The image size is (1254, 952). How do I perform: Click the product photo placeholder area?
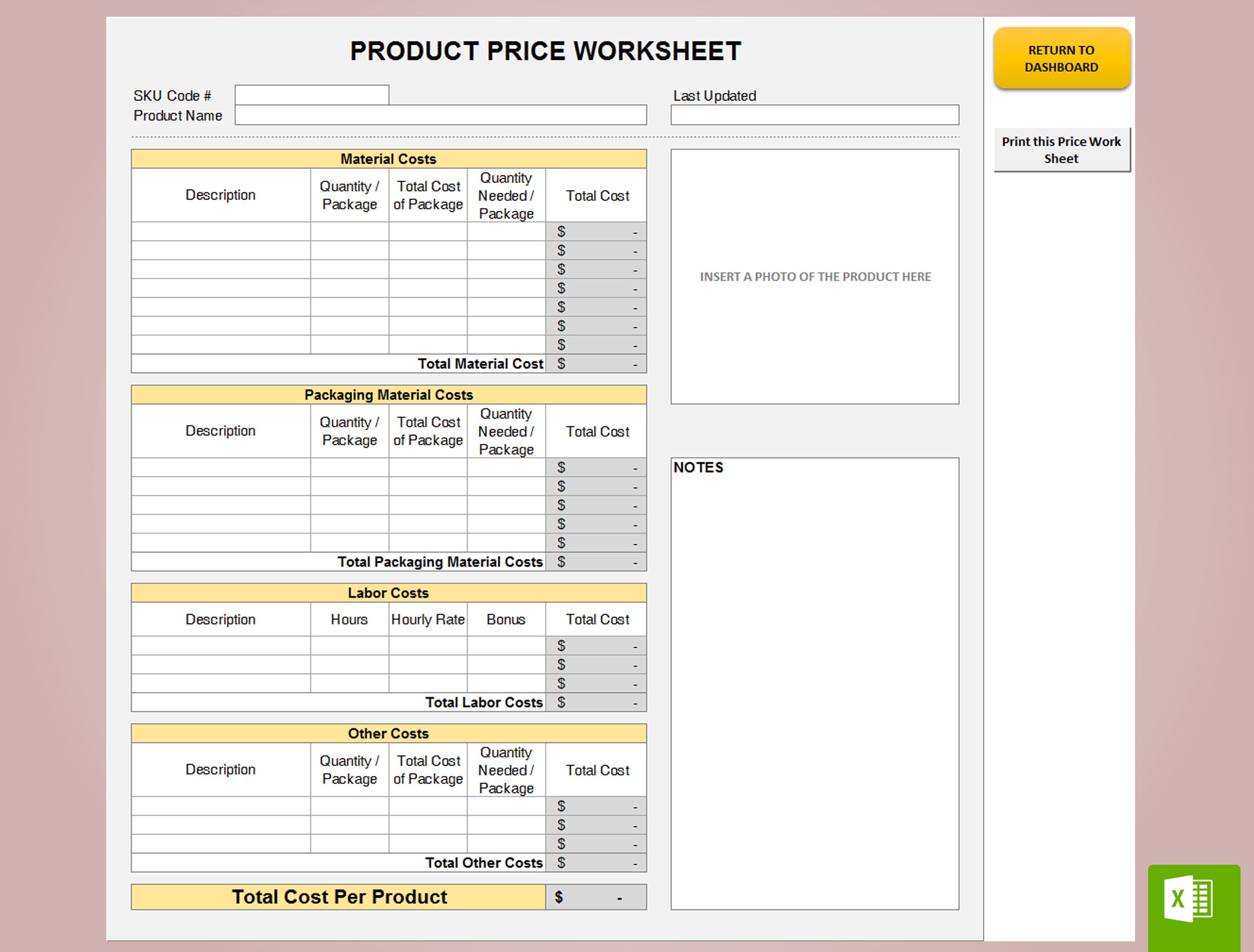pyautogui.click(x=814, y=277)
